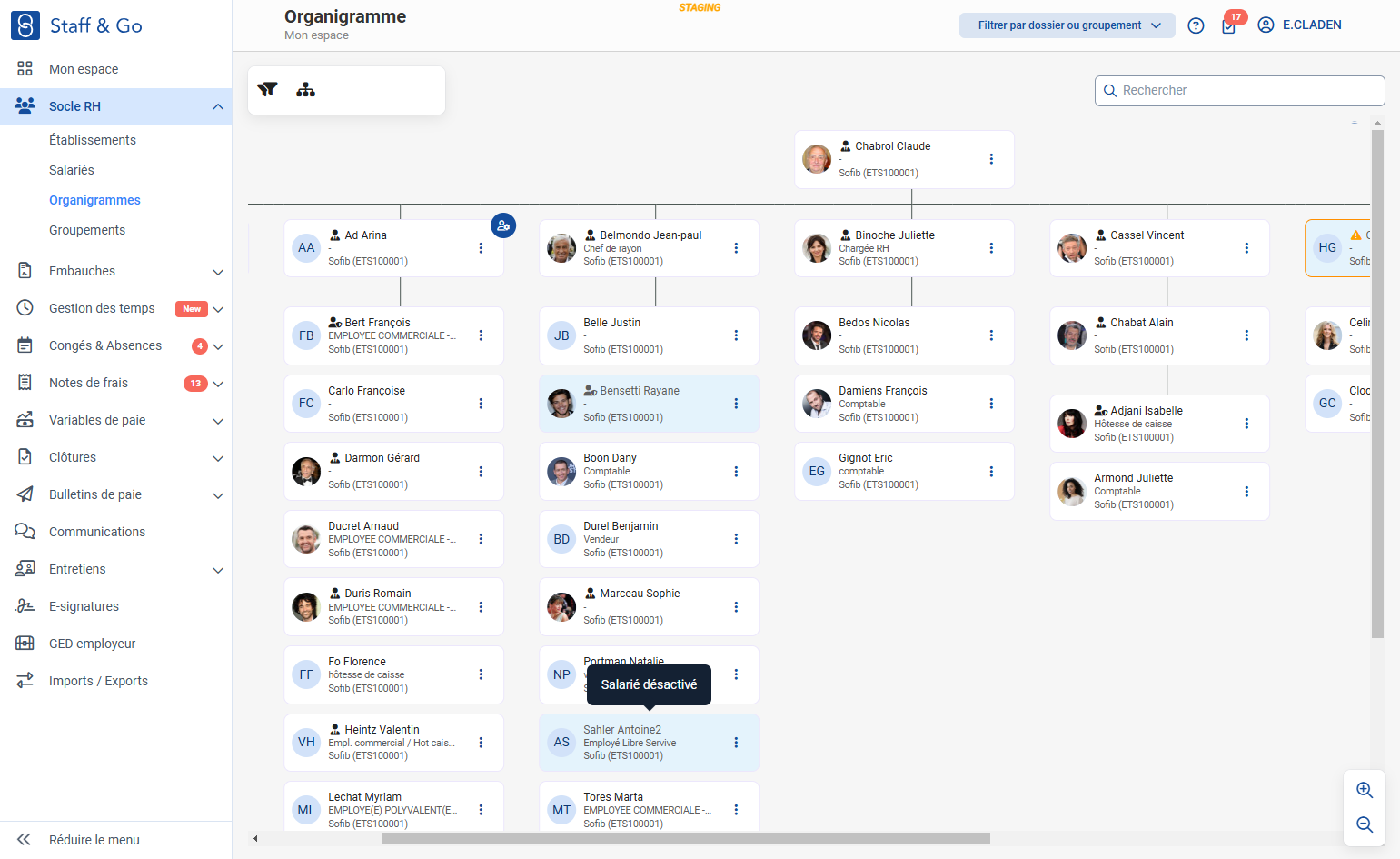This screenshot has width=1400, height=859.
Task: Open the three-dot menu for Bensetti Rayane
Action: (736, 404)
